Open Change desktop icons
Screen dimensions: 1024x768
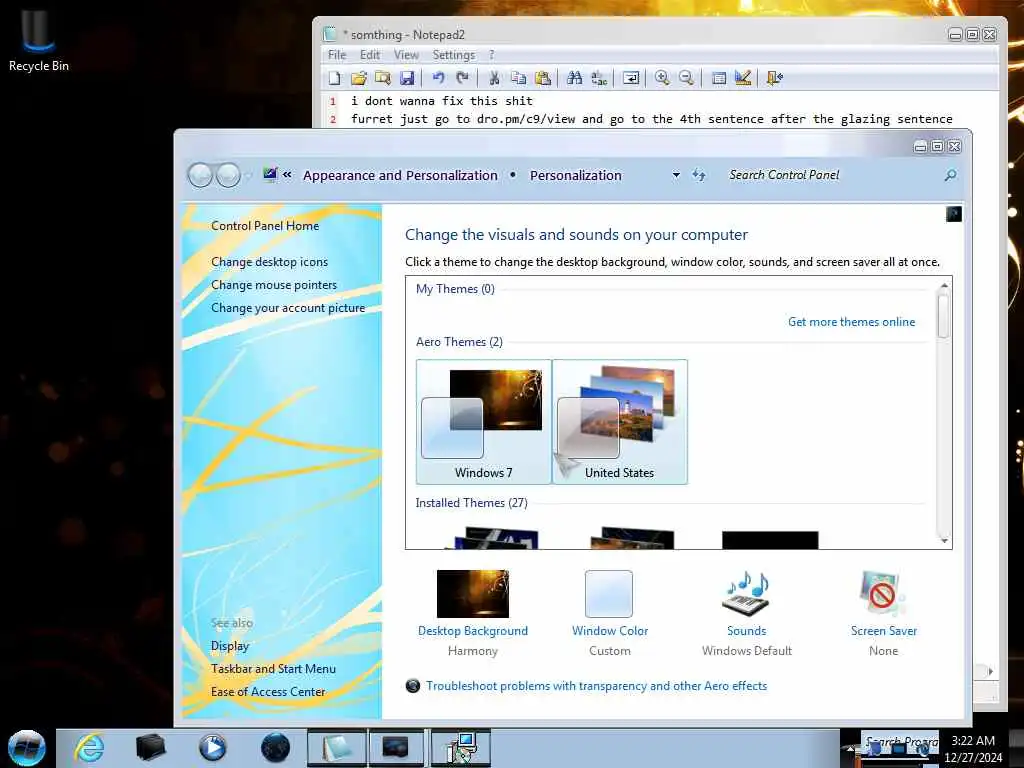coord(270,262)
